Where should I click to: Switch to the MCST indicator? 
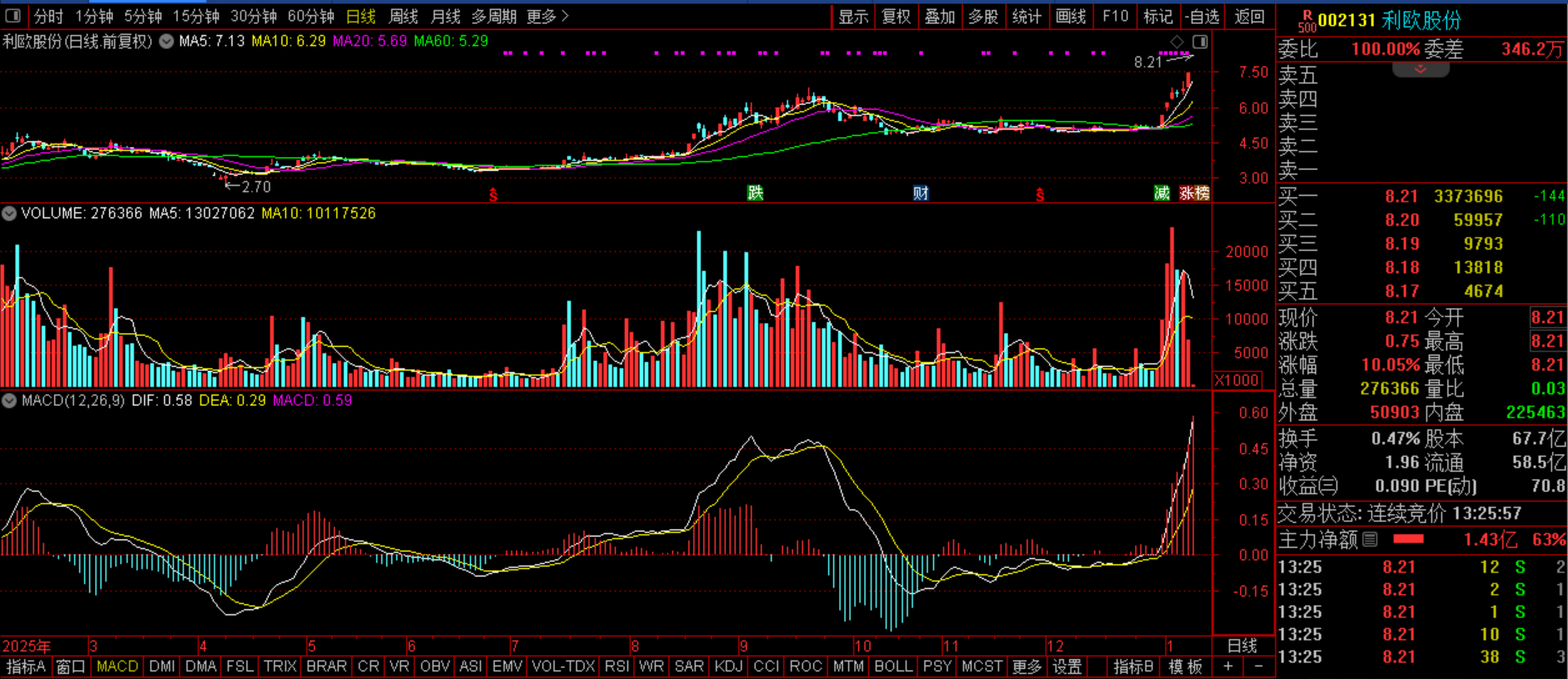[x=982, y=667]
